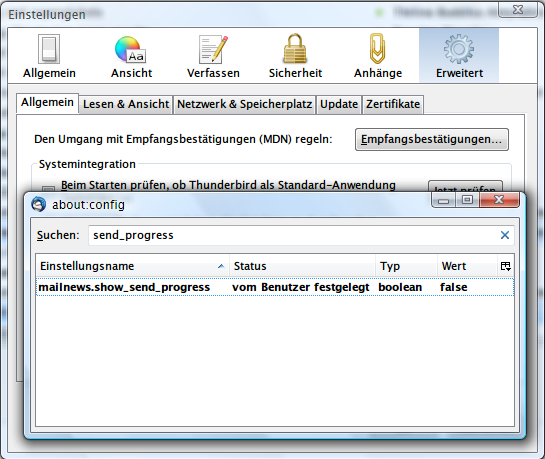Click the 'vom Benutzer festgelegt' status cell
Image resolution: width=545 pixels, height=459 pixels.
[301, 287]
